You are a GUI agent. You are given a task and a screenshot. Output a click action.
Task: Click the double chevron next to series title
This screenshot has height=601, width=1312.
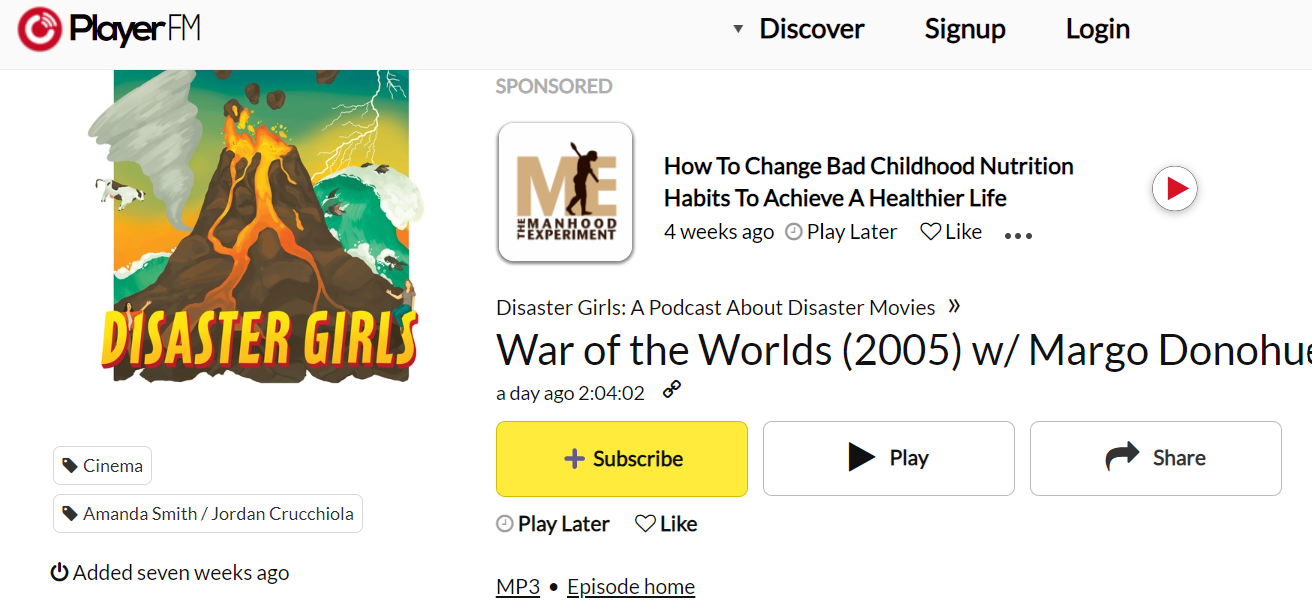954,306
